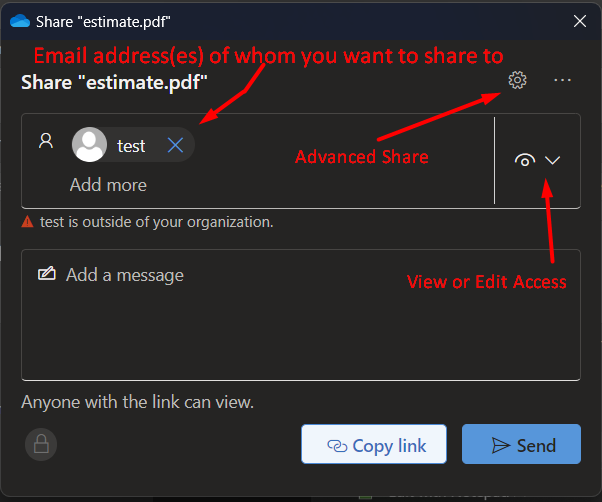The height and width of the screenshot is (502, 602).
Task: Remove recipient test with the X
Action: pos(175,145)
